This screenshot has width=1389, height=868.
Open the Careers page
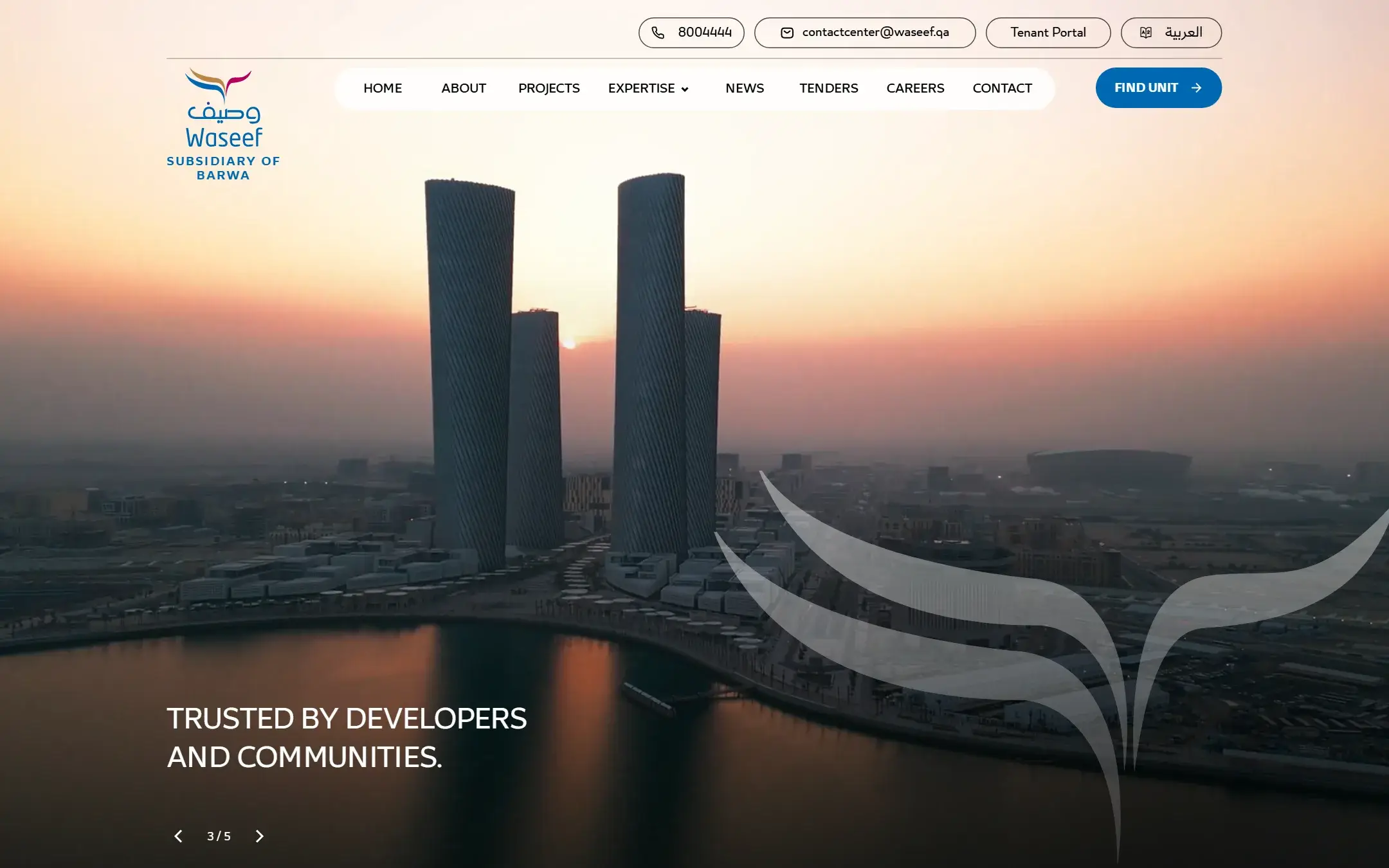coord(916,88)
